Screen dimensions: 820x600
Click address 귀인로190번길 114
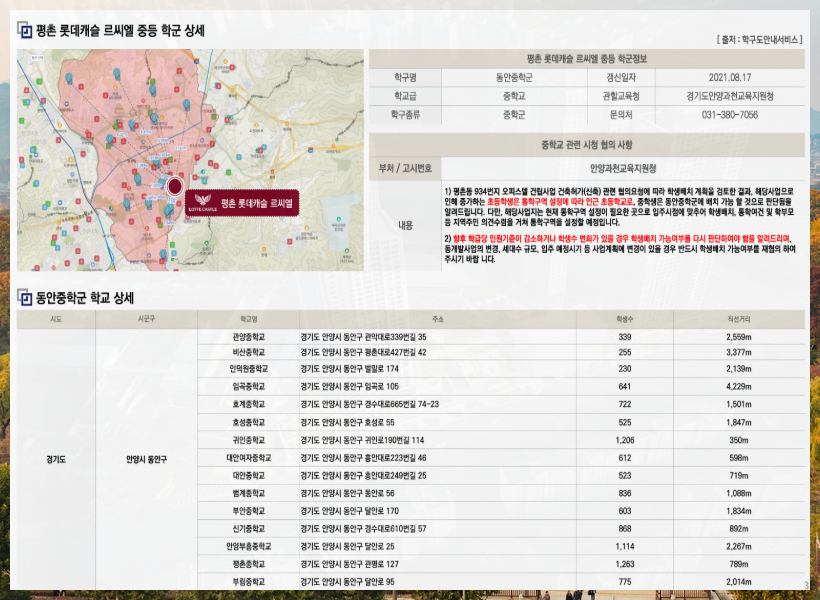[394, 440]
